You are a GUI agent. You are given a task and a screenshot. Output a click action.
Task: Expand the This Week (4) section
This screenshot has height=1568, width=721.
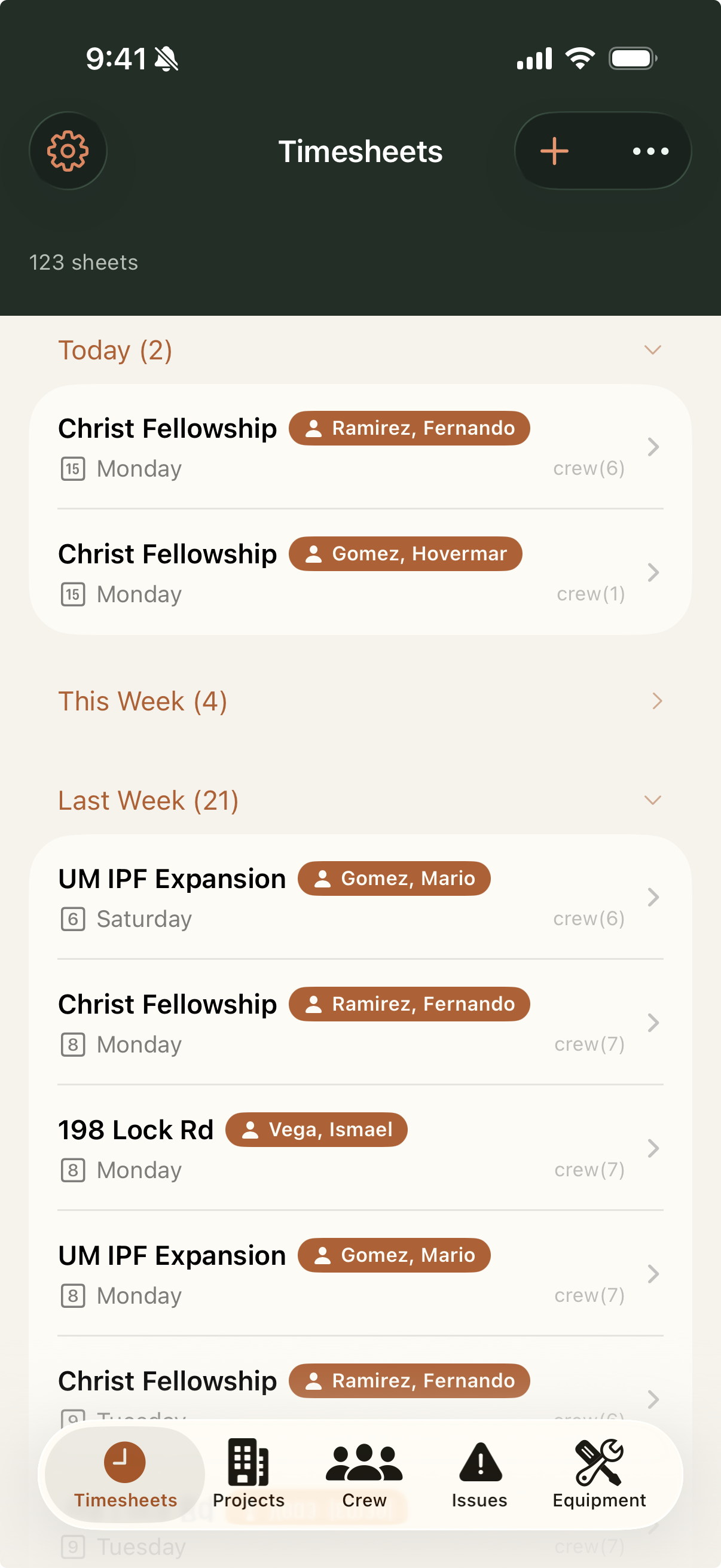[x=360, y=701]
